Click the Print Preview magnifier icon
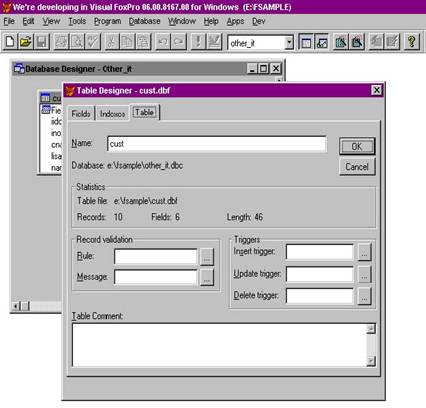Image resolution: width=426 pixels, height=408 pixels. click(x=77, y=42)
